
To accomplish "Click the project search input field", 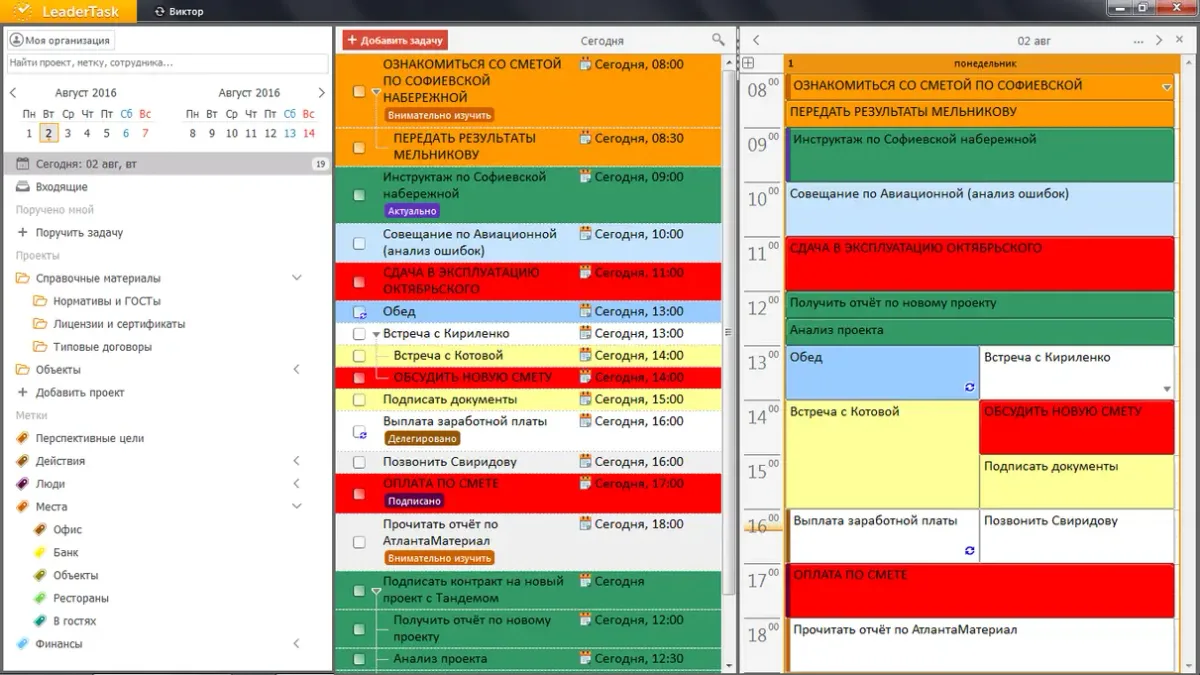I will [x=167, y=63].
